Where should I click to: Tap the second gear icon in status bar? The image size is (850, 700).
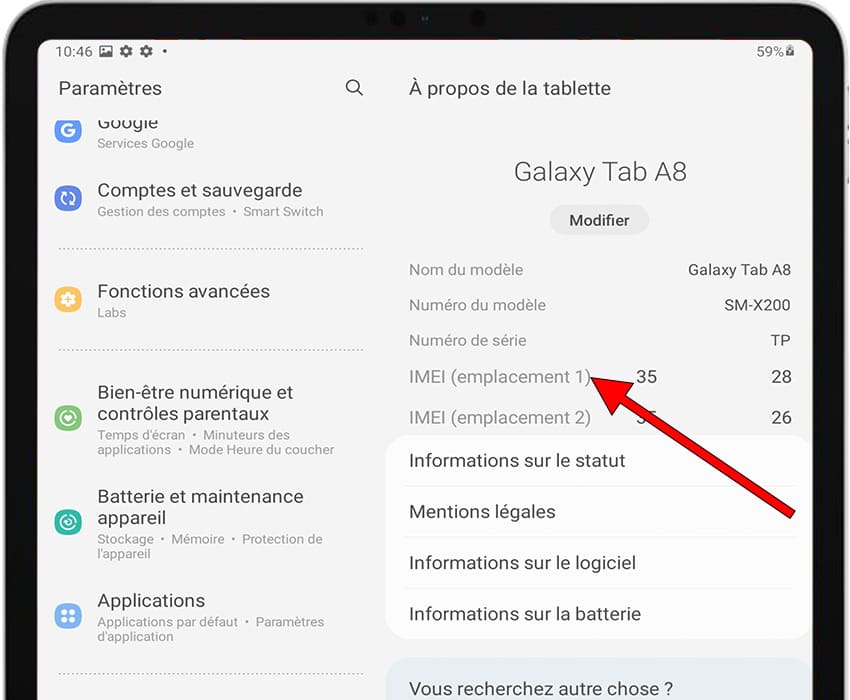click(x=146, y=52)
